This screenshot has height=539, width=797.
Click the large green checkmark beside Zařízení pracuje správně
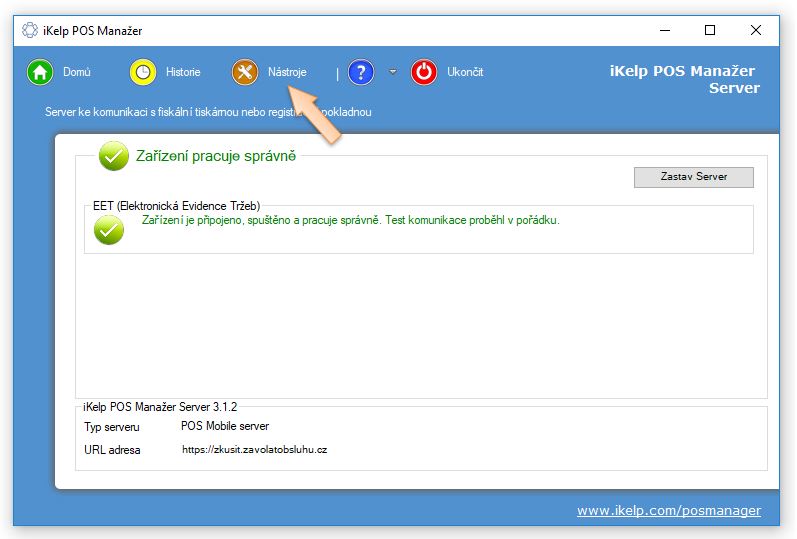tap(113, 157)
